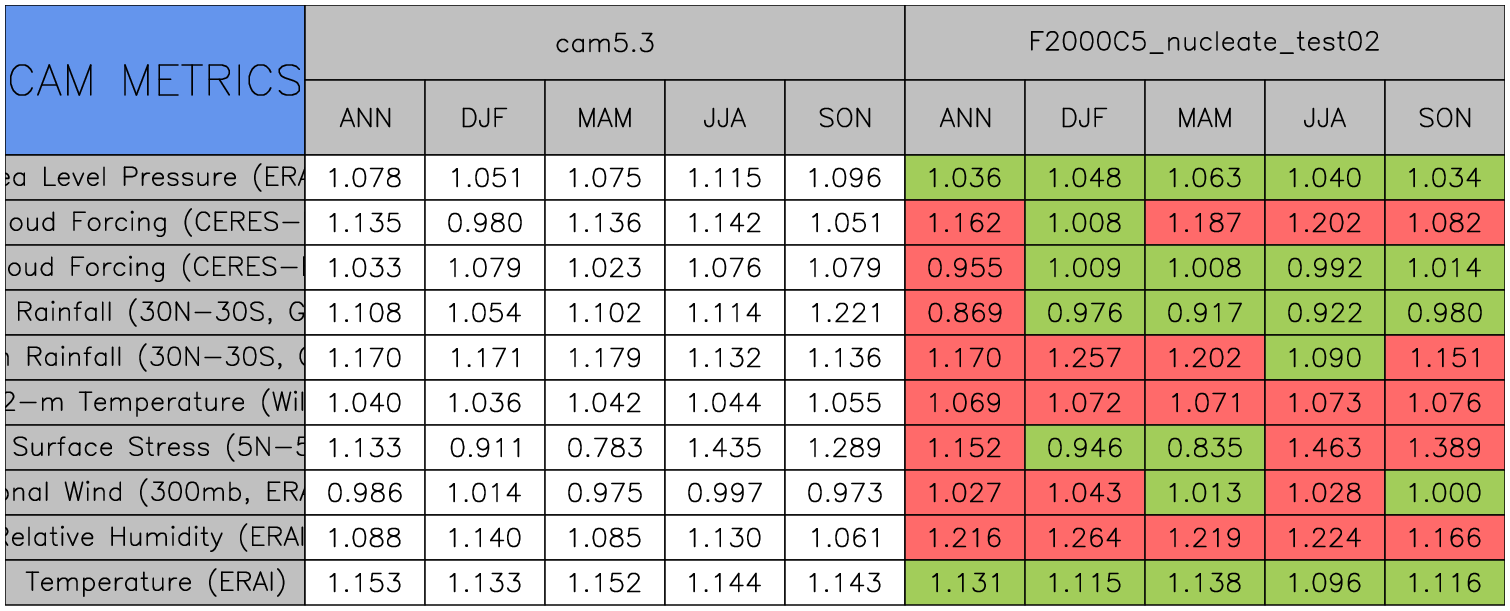
Task: Select the Temperature (ERAI) bottom row label
Action: [x=155, y=583]
